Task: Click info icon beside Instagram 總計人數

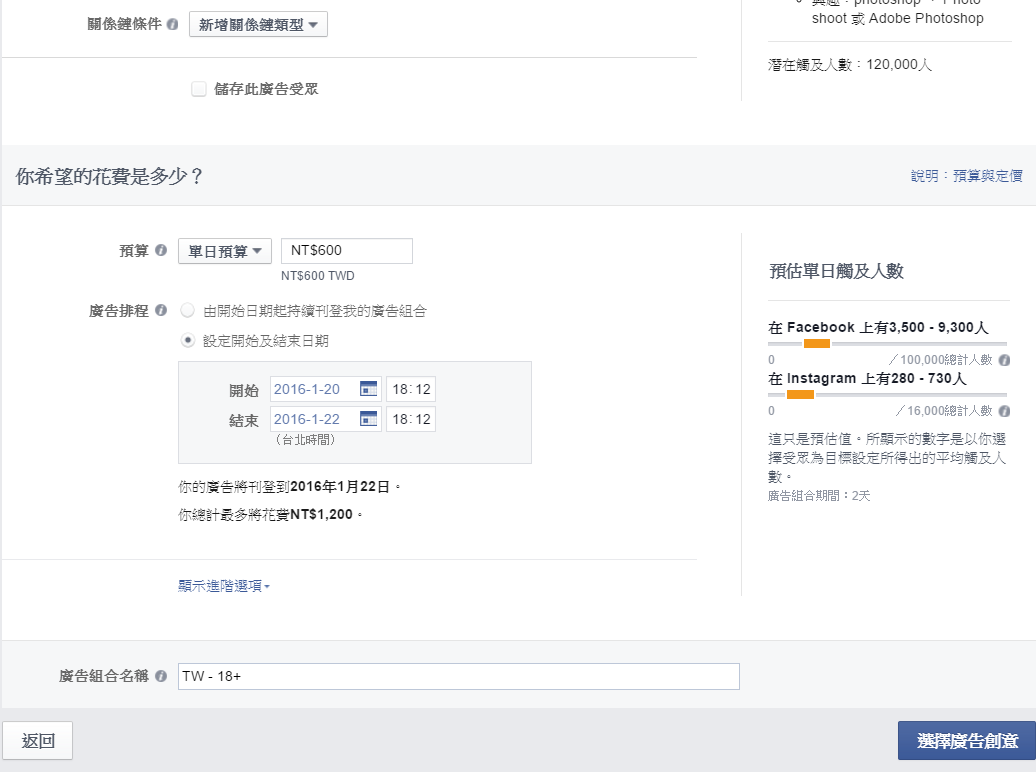Action: pos(1004,411)
